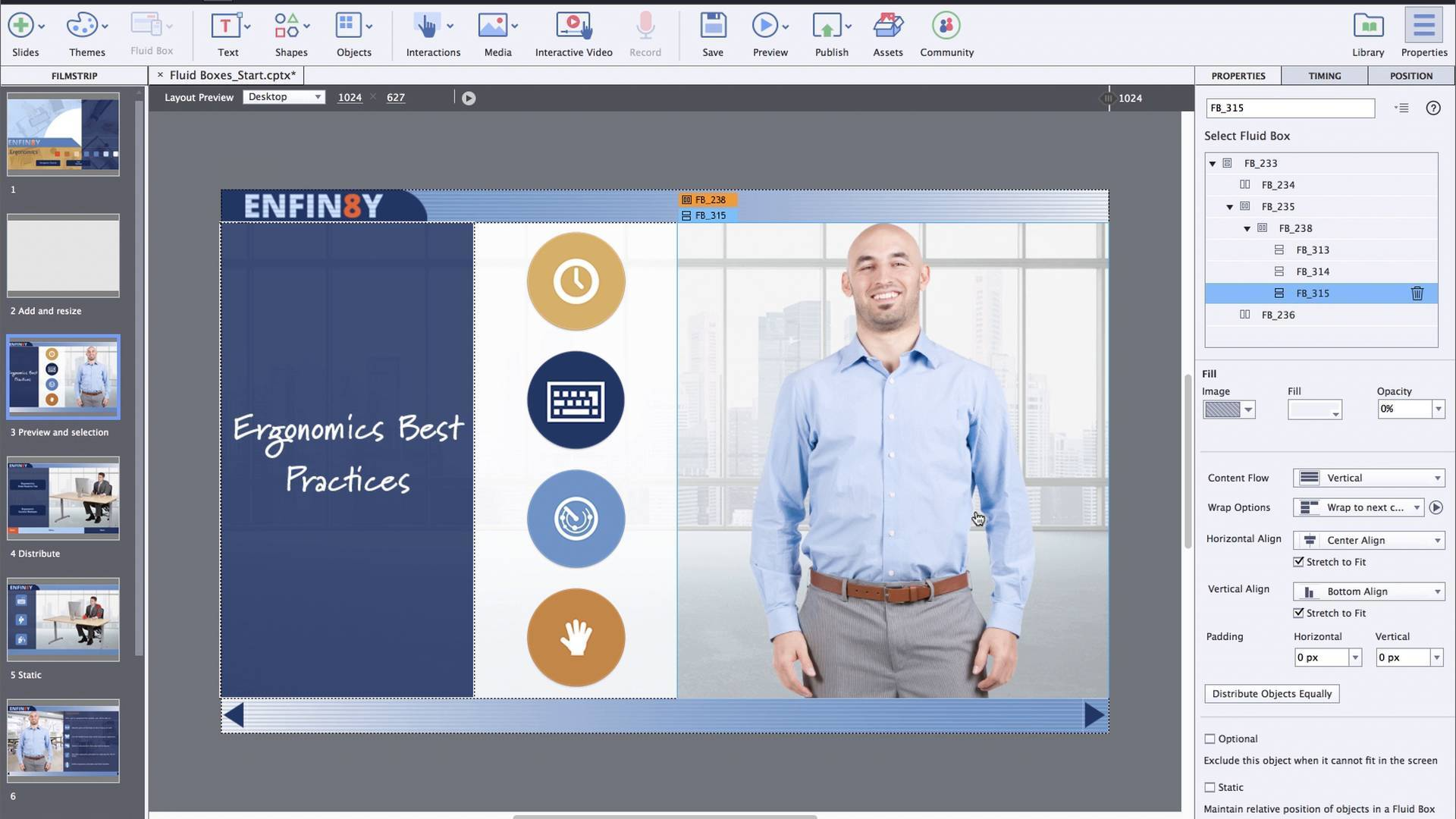
Task: Collapse the FB_238 tree item
Action: [1246, 227]
